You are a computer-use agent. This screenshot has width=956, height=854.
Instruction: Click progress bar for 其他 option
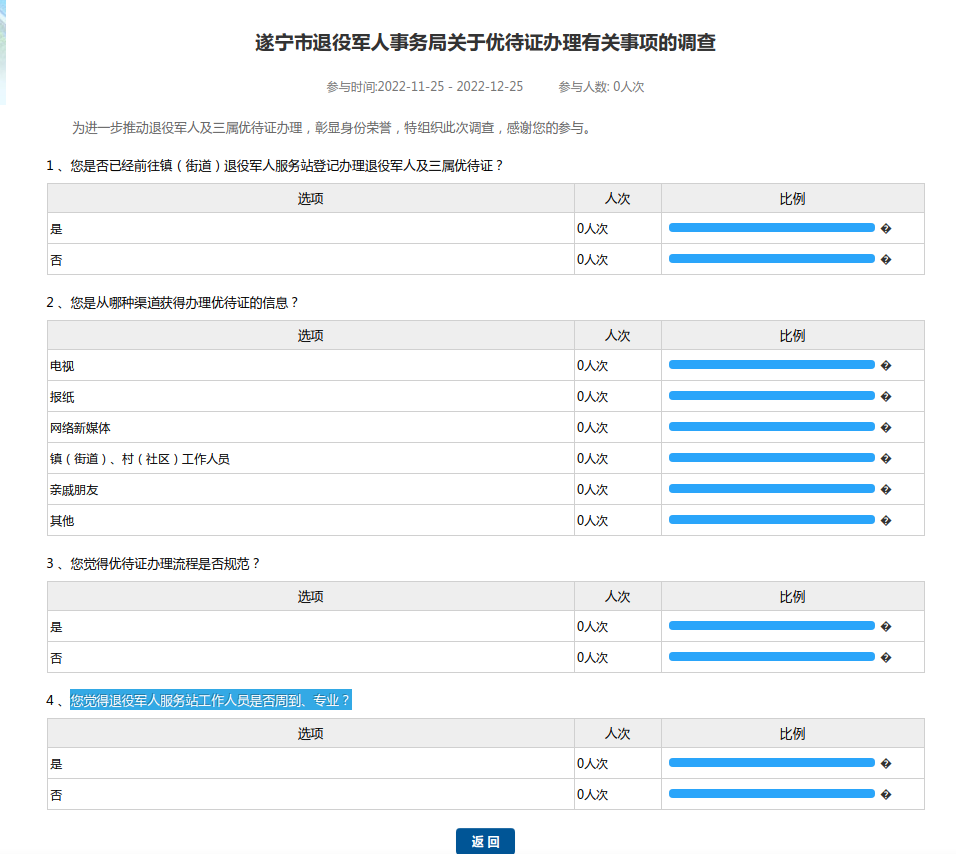point(771,520)
